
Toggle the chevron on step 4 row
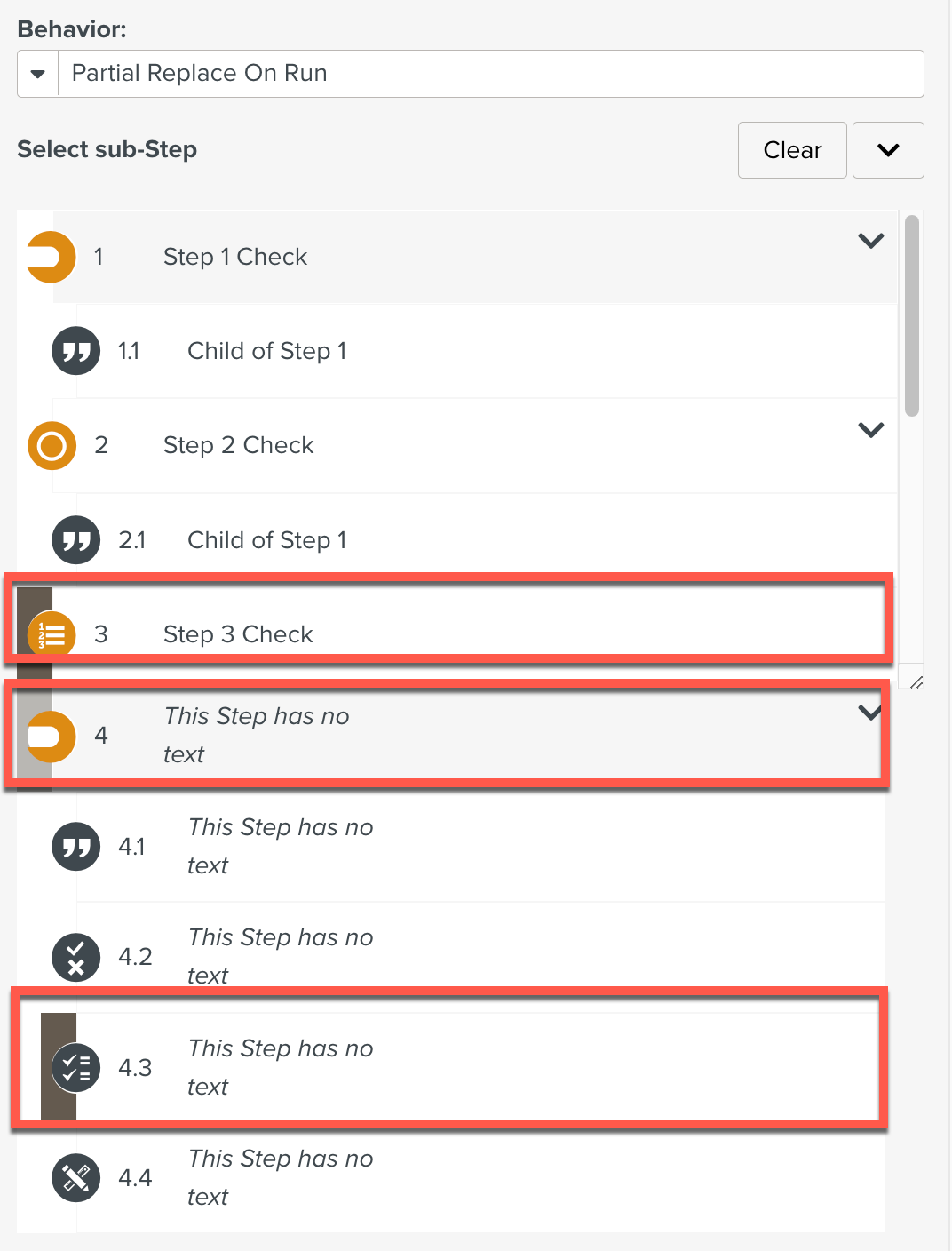tap(870, 713)
